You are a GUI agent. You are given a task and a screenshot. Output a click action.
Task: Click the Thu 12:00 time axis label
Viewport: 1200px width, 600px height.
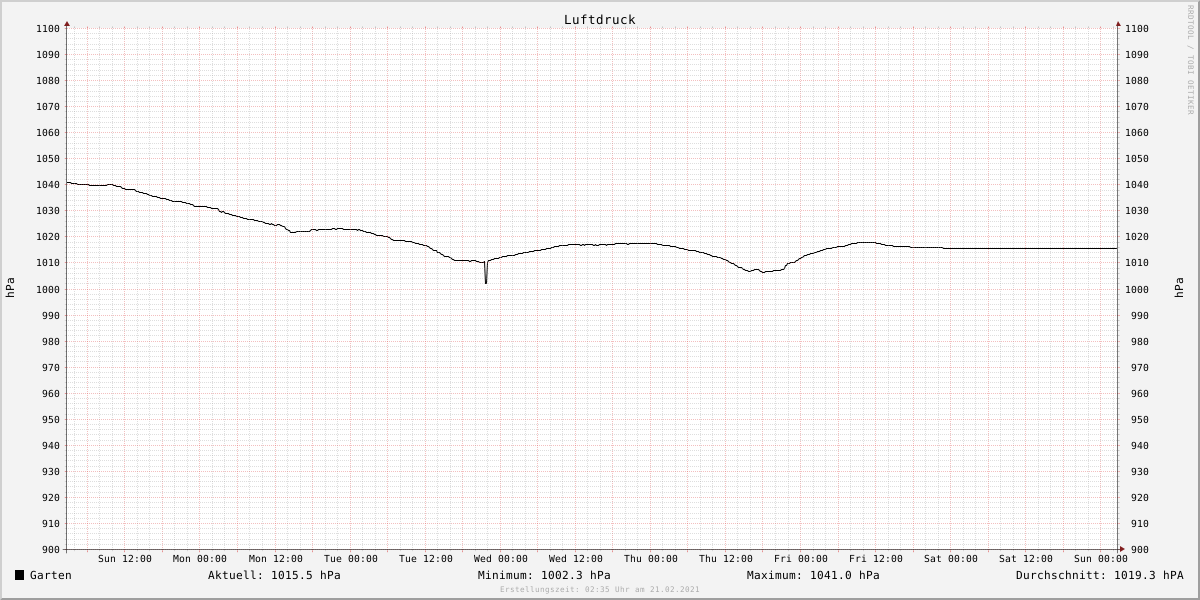(x=726, y=559)
